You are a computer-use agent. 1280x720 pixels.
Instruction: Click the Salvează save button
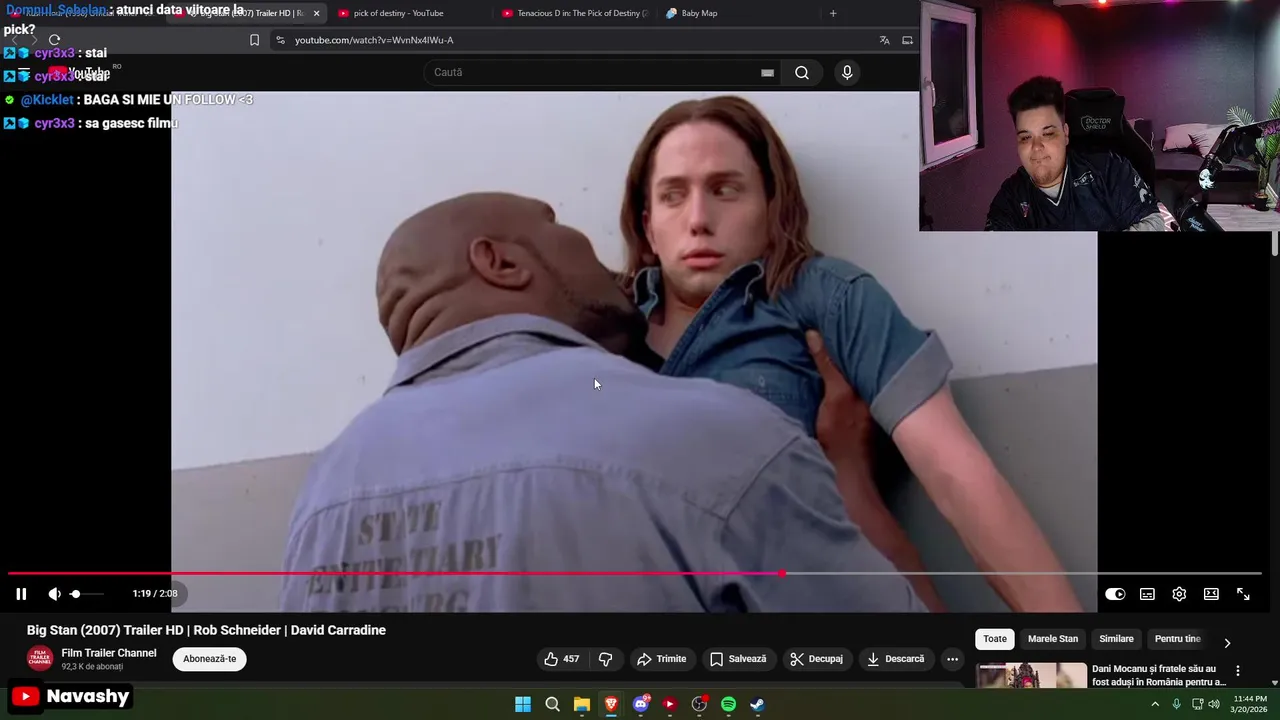pos(738,659)
